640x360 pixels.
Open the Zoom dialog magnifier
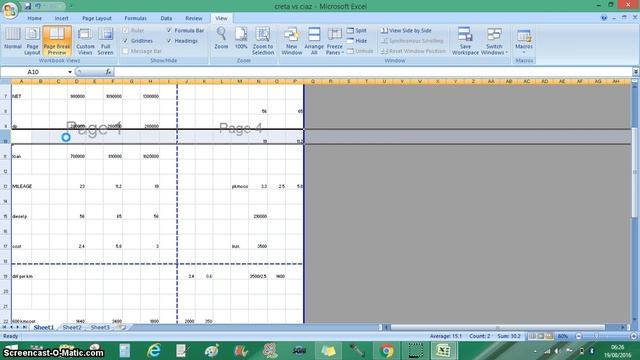pyautogui.click(x=221, y=38)
